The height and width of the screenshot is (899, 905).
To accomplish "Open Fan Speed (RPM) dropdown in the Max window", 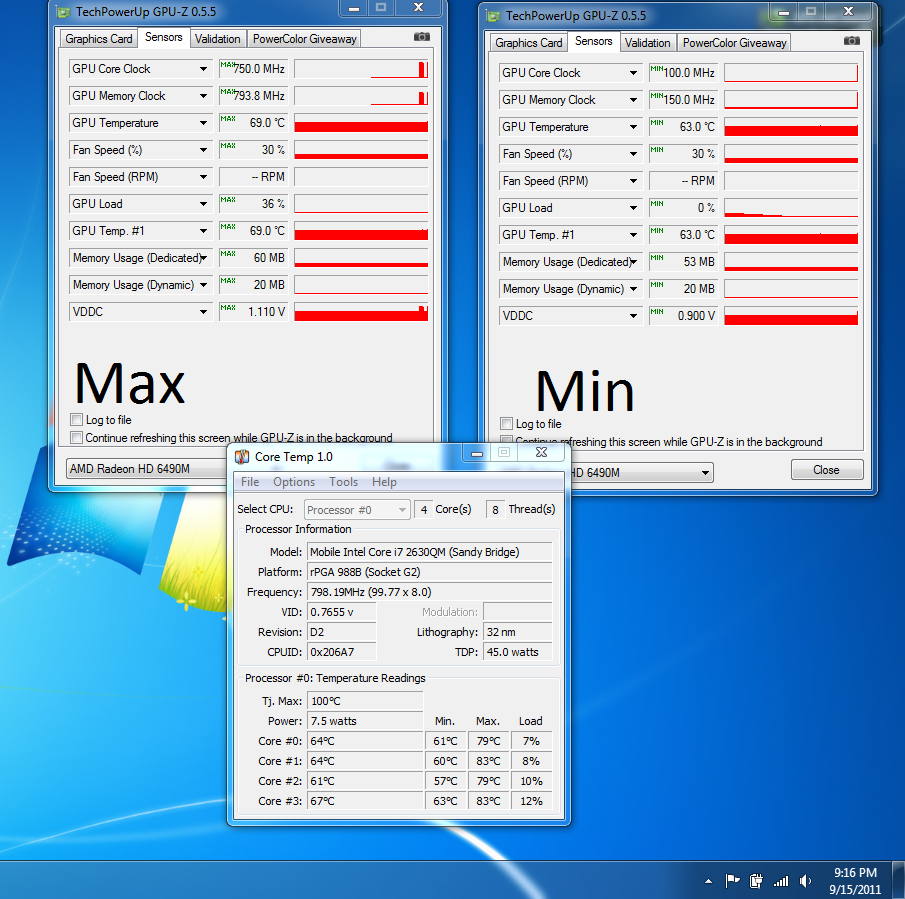I will [x=203, y=177].
